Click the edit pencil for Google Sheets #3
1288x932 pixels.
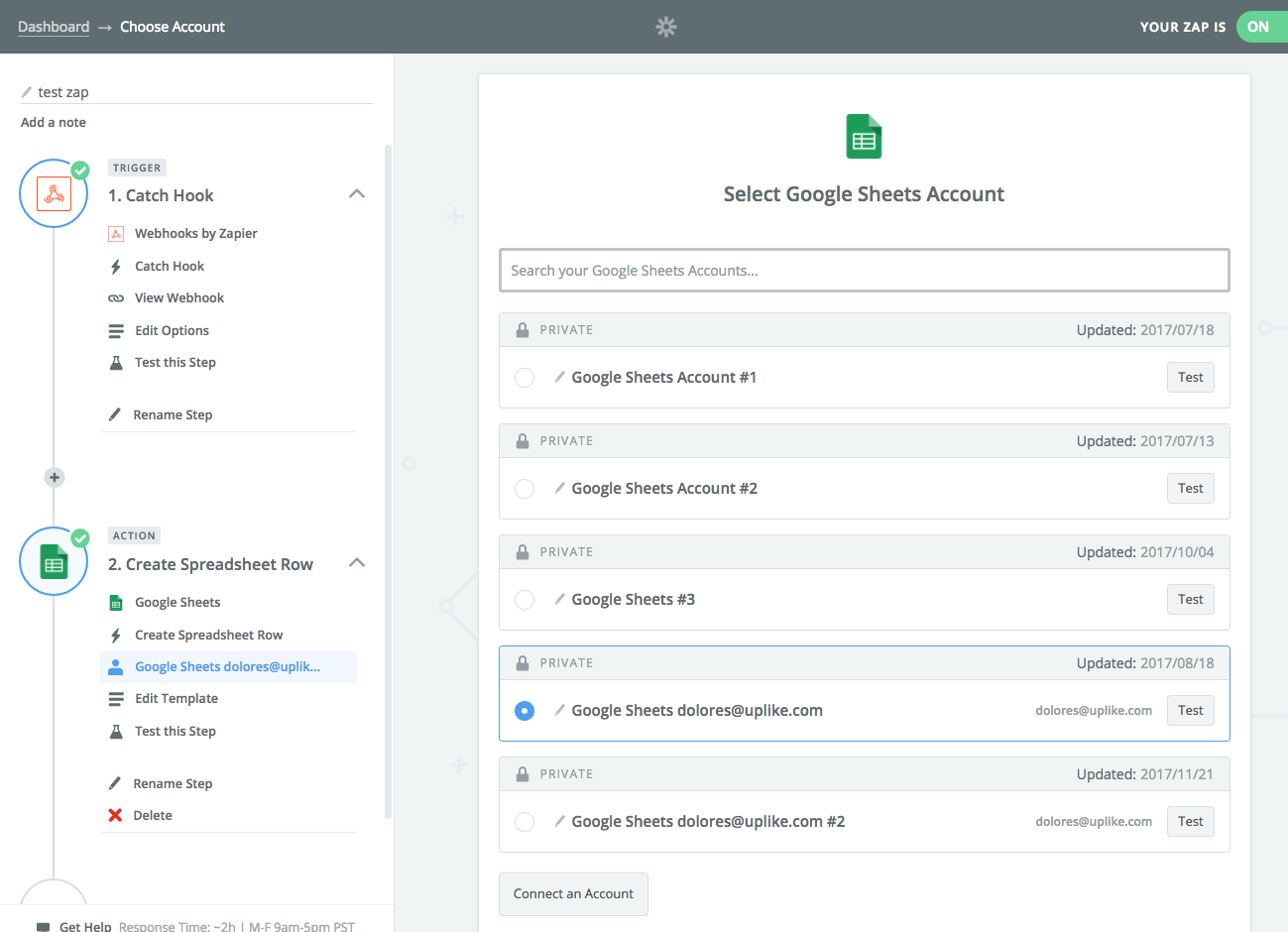coord(560,599)
